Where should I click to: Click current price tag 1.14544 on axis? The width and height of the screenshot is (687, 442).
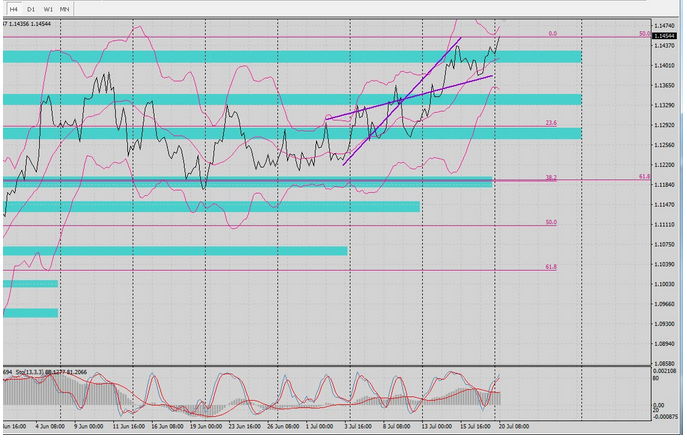pyautogui.click(x=664, y=36)
